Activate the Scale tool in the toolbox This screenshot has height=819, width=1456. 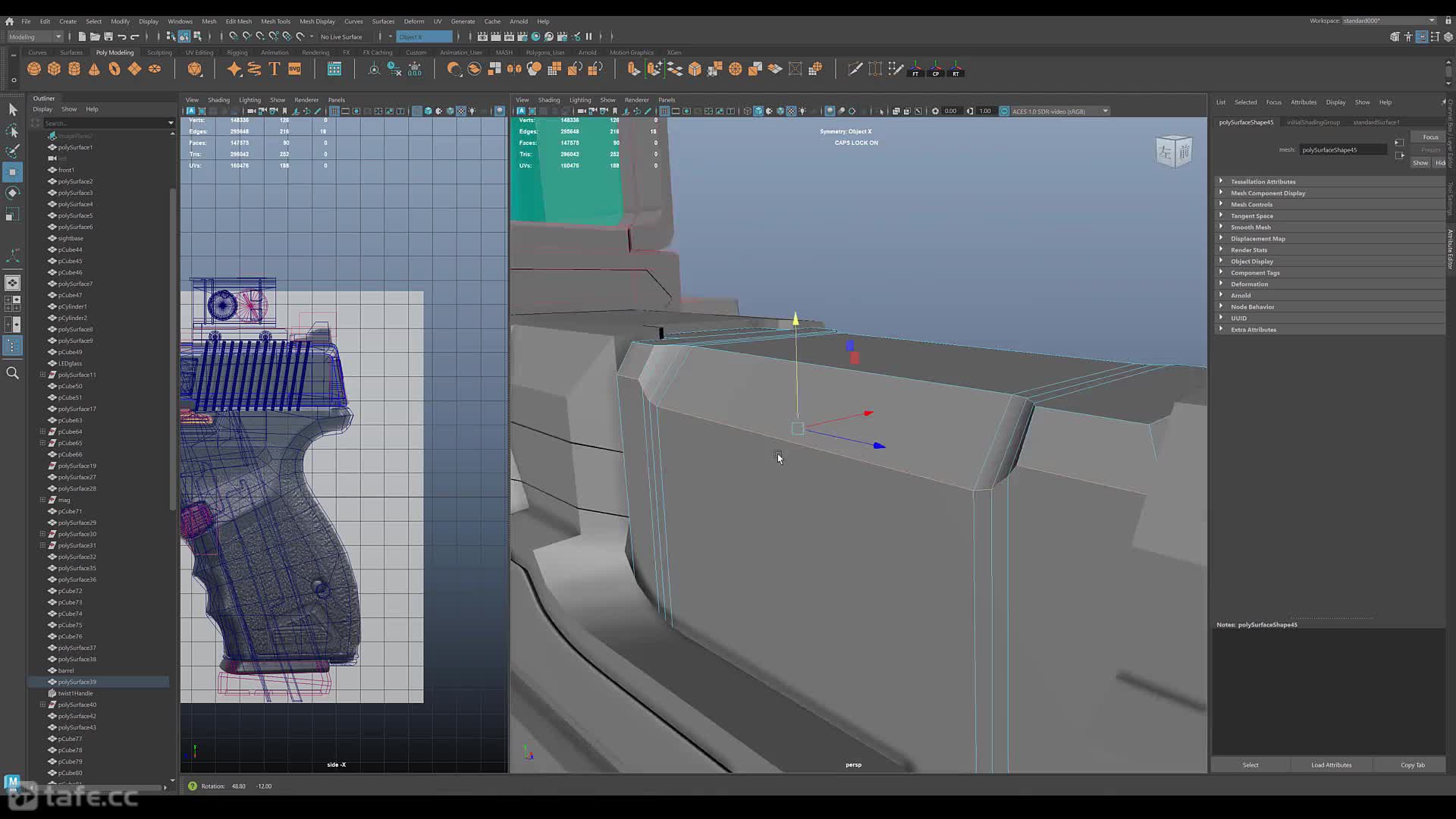[12, 215]
